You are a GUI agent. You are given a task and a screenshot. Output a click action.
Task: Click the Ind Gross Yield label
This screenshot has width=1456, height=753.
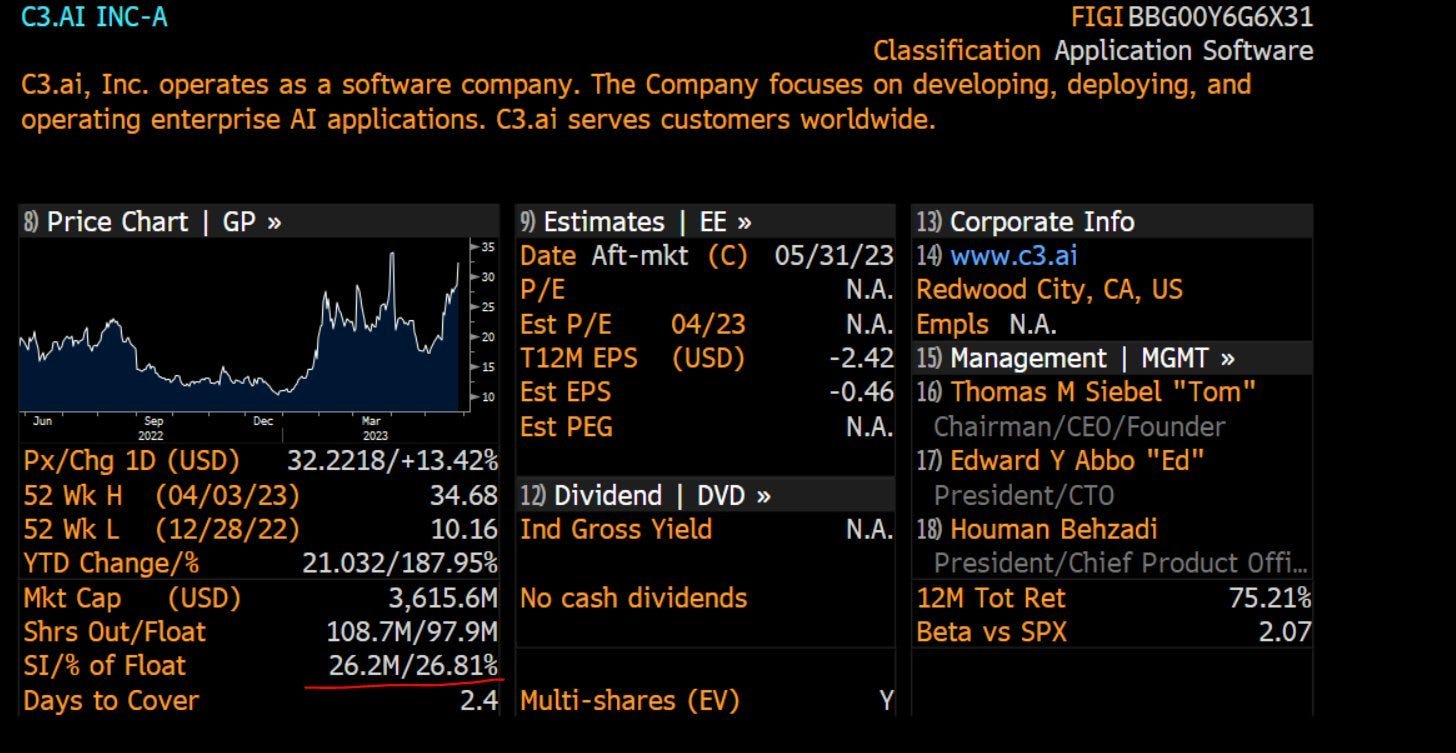click(616, 529)
